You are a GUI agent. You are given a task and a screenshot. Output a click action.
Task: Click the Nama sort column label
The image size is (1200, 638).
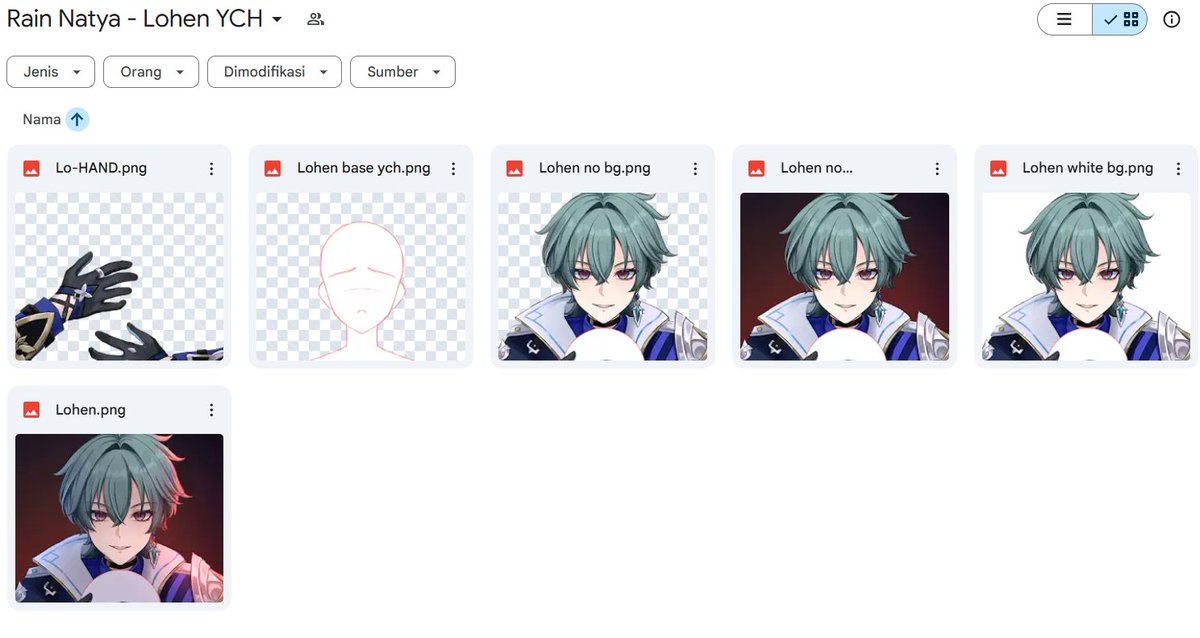pos(42,119)
